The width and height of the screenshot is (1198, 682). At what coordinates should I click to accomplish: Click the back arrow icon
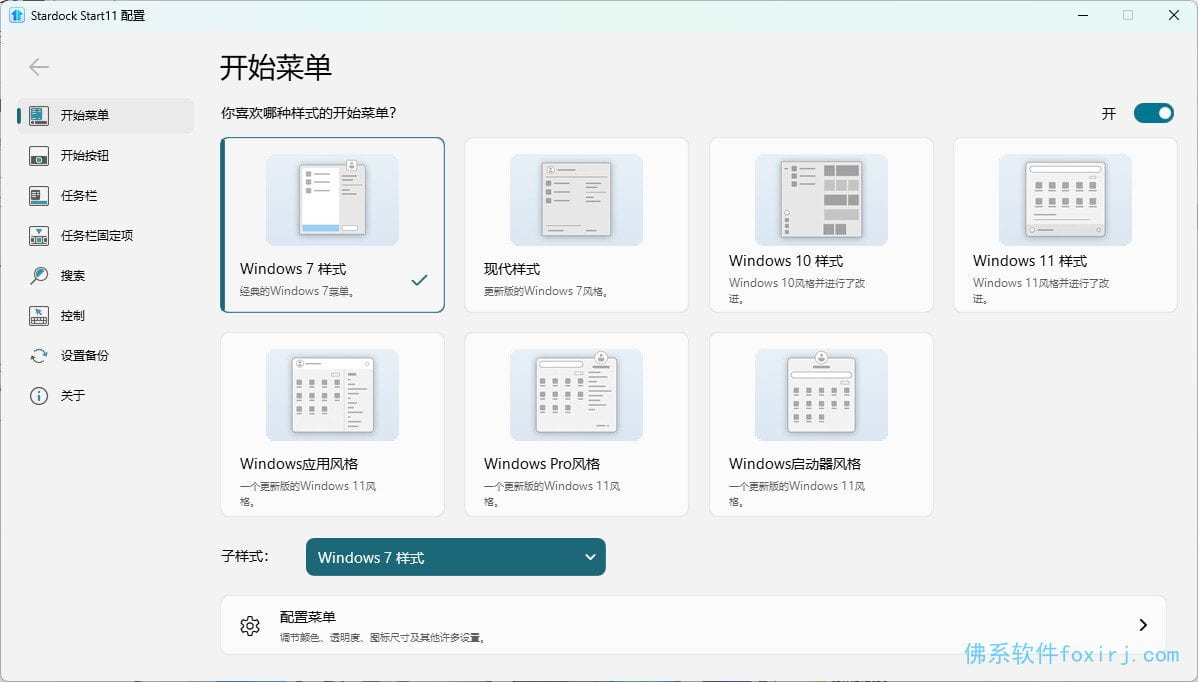coord(39,67)
